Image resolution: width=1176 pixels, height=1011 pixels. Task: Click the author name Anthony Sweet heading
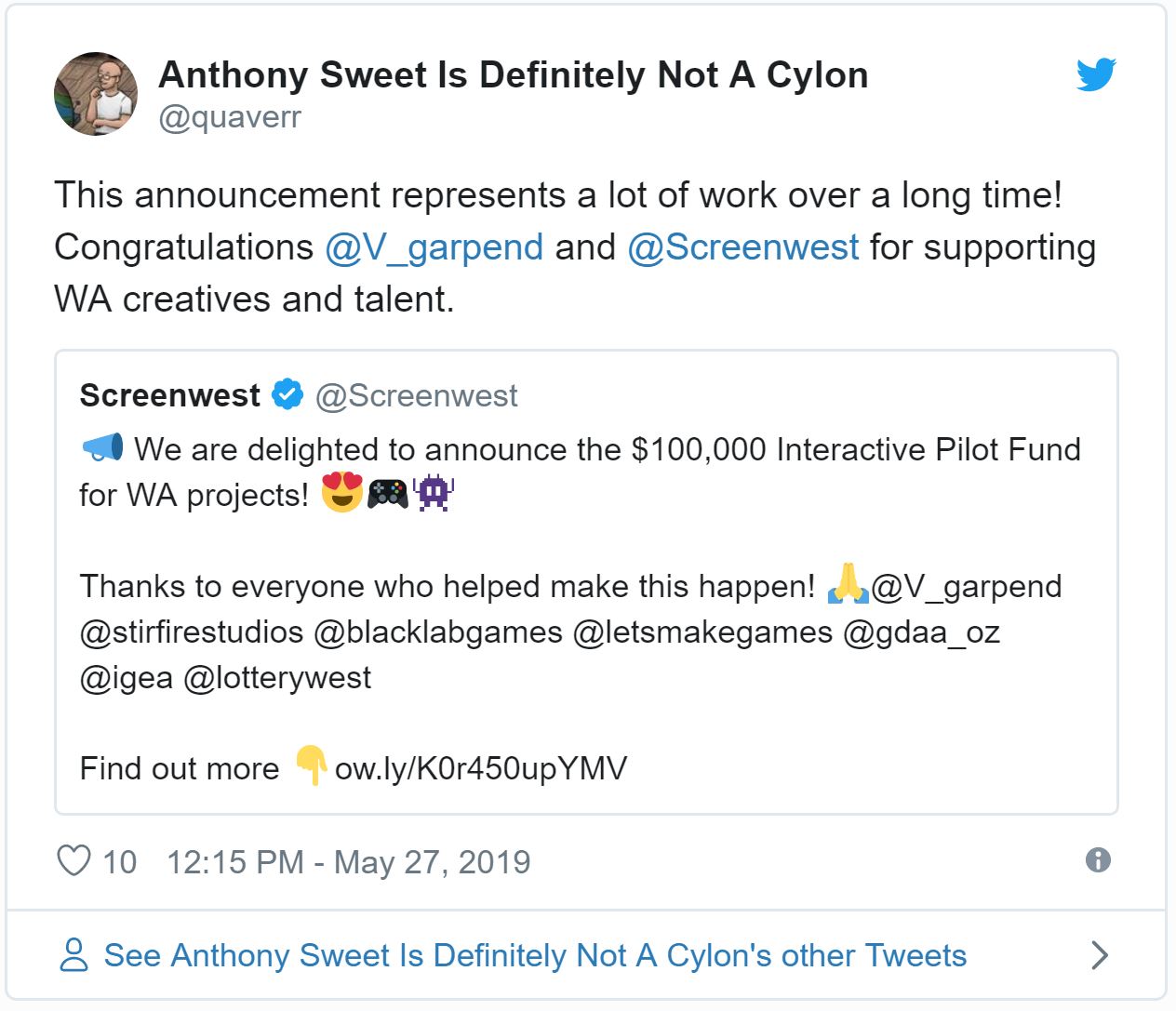513,75
